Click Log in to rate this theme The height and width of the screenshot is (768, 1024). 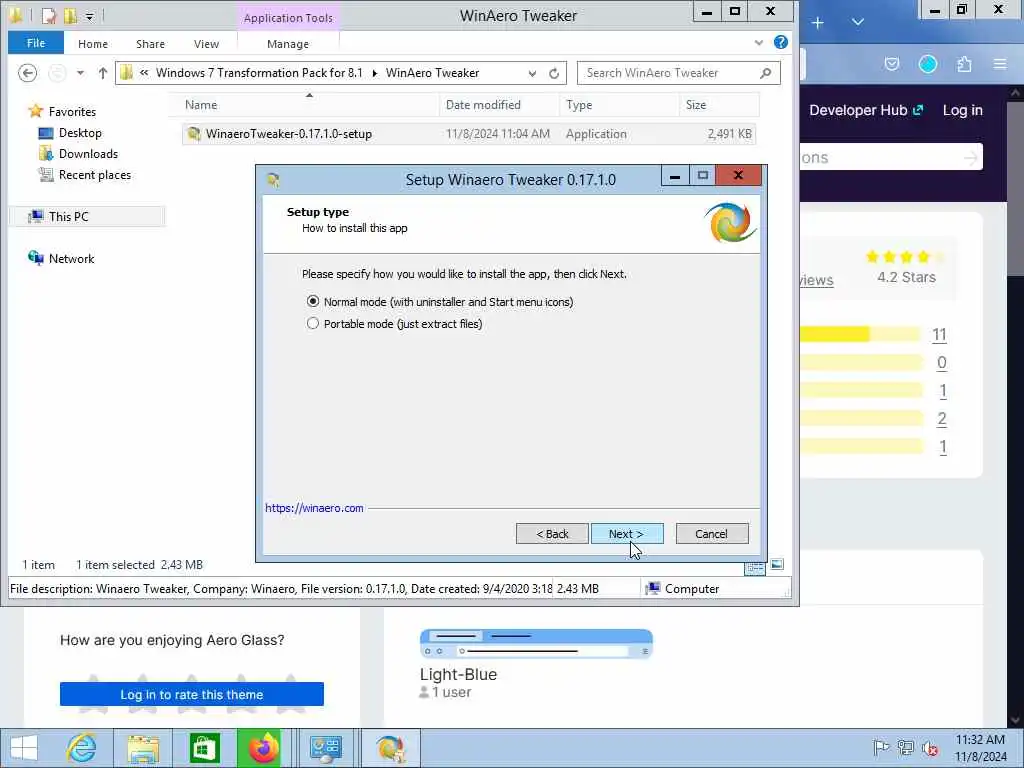192,694
